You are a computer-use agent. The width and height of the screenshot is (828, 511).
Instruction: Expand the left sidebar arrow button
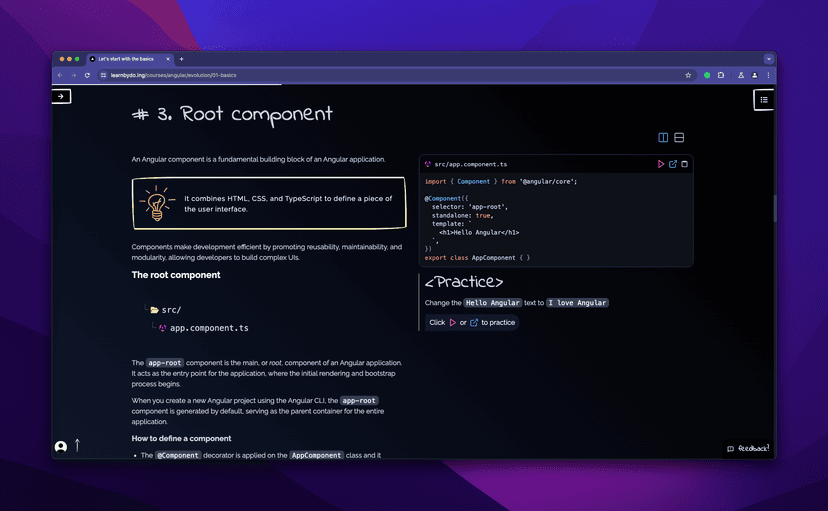coord(61,96)
